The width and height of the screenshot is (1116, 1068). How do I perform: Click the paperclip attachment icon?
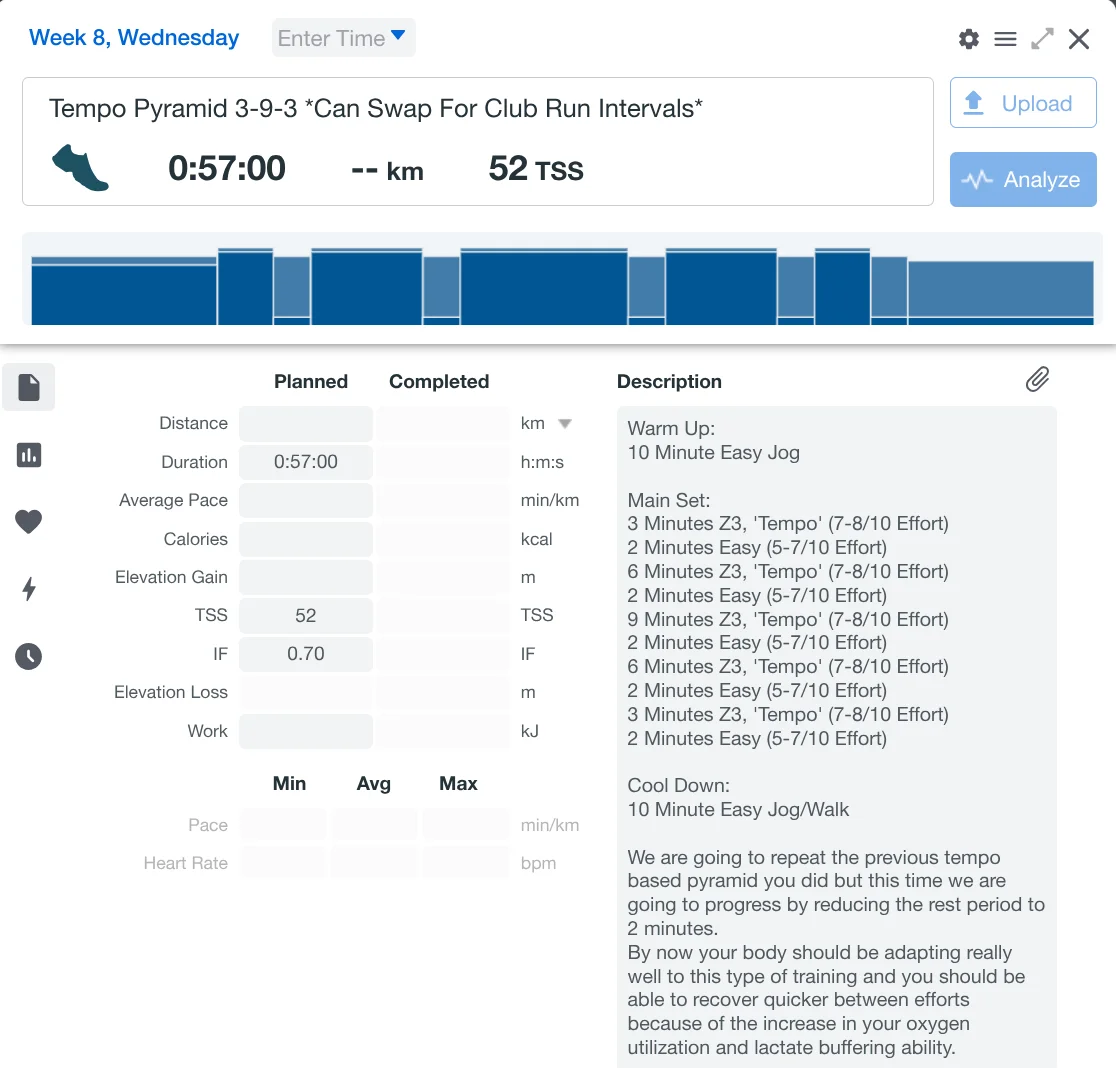(x=1038, y=379)
